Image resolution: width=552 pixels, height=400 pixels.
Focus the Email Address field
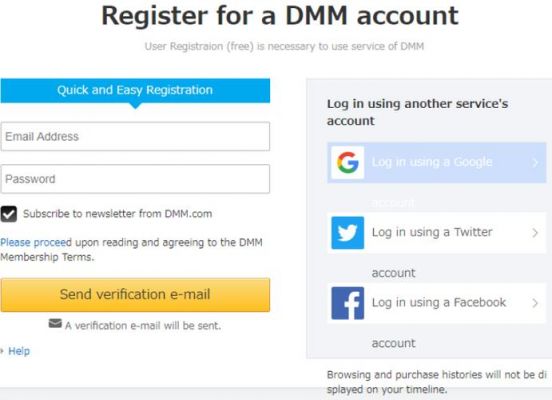coord(135,136)
